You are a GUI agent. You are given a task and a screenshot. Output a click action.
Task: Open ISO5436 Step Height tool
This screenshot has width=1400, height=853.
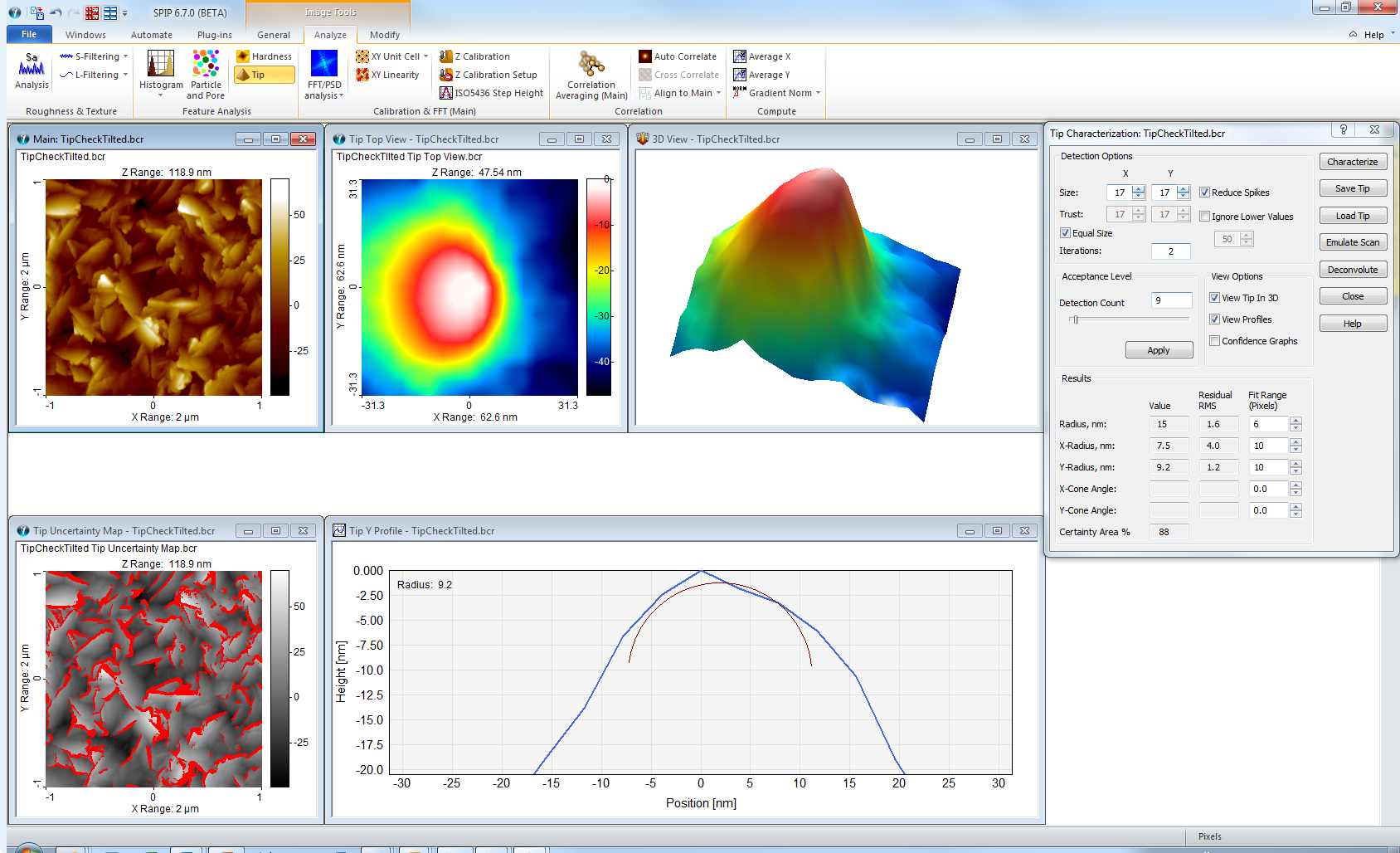[492, 93]
